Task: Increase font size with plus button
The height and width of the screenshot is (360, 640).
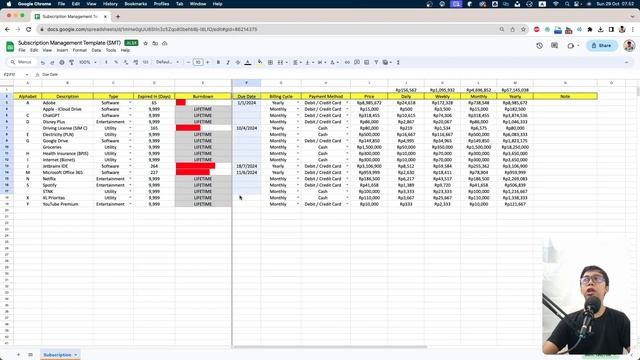Action: point(207,62)
